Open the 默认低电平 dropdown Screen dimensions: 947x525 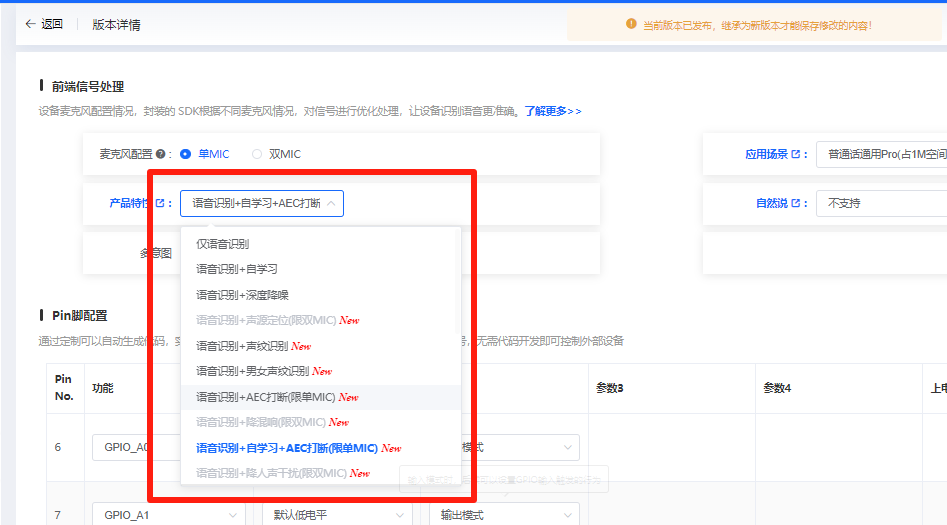[337, 515]
